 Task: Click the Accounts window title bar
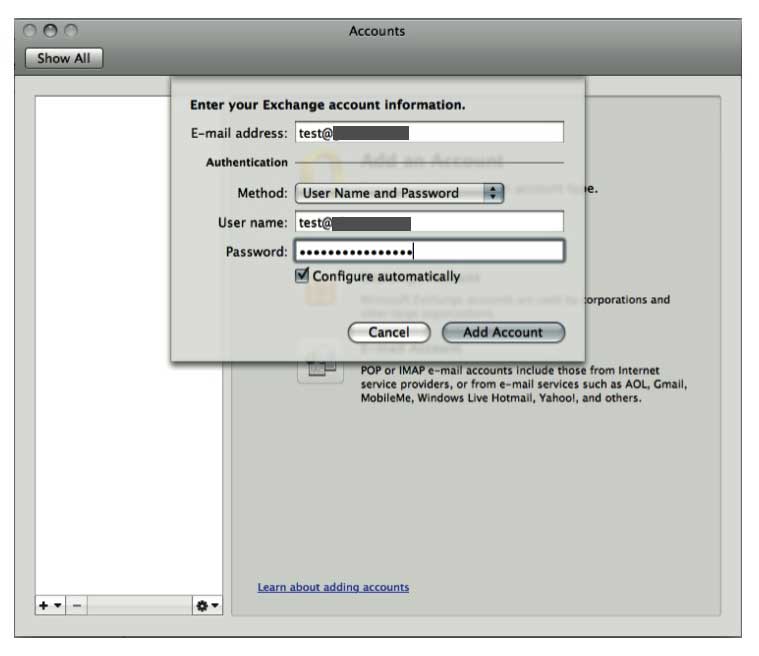click(x=377, y=31)
